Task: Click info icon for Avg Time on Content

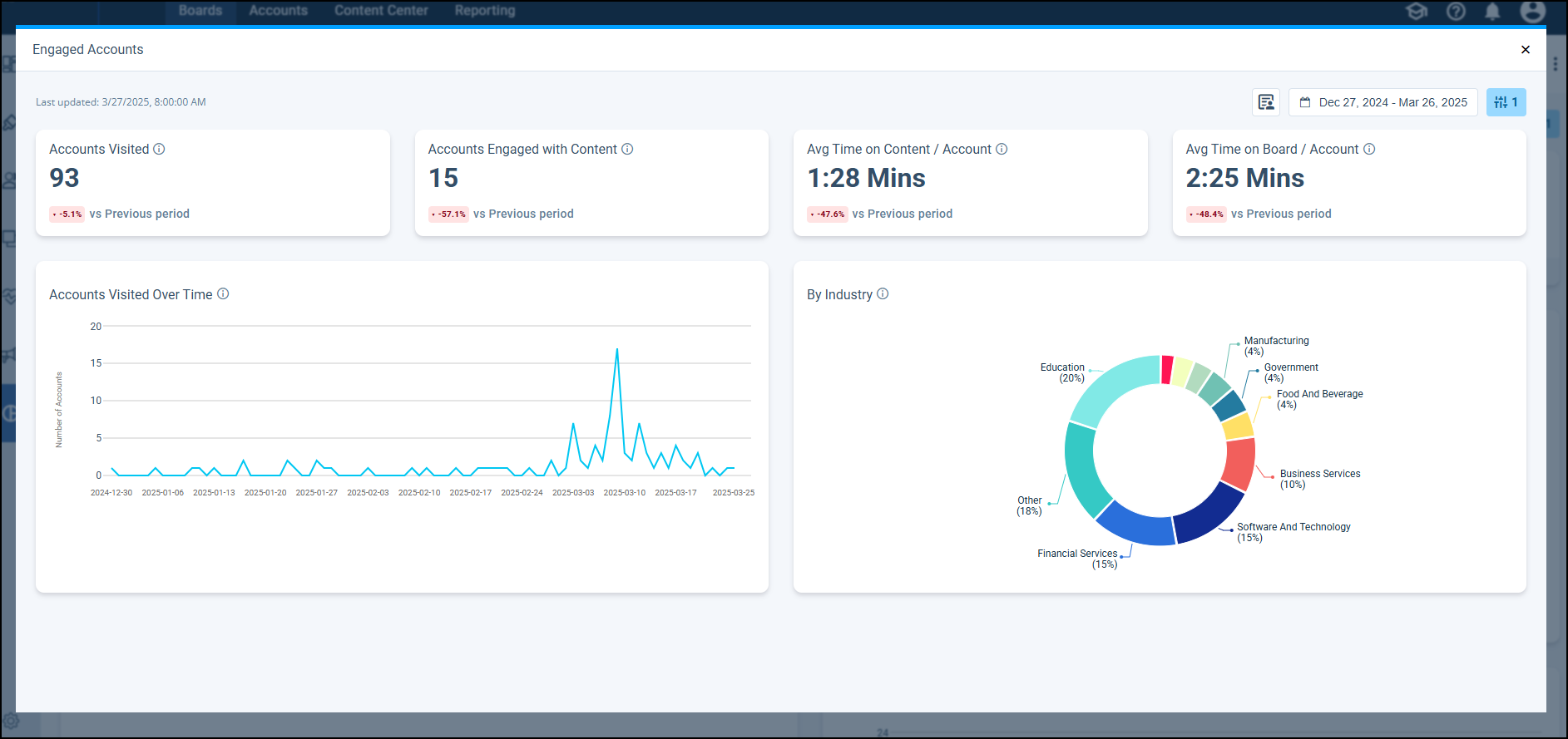Action: point(1002,149)
